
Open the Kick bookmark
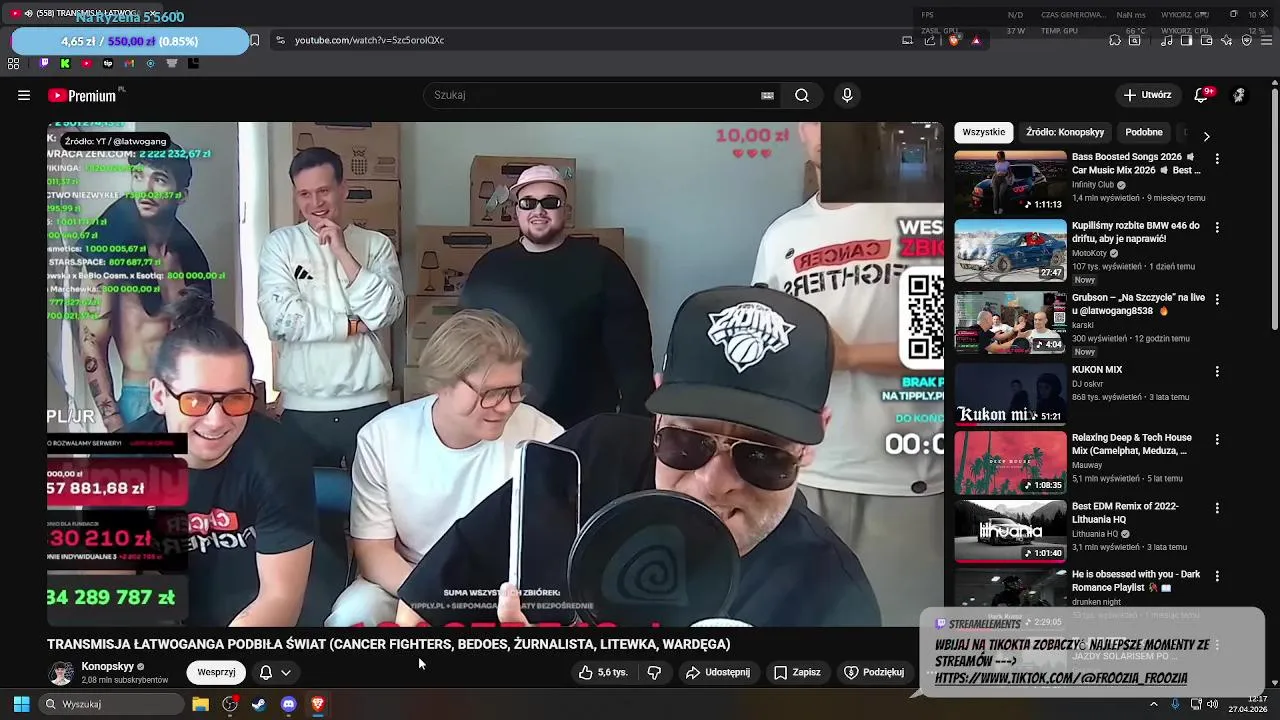65,63
